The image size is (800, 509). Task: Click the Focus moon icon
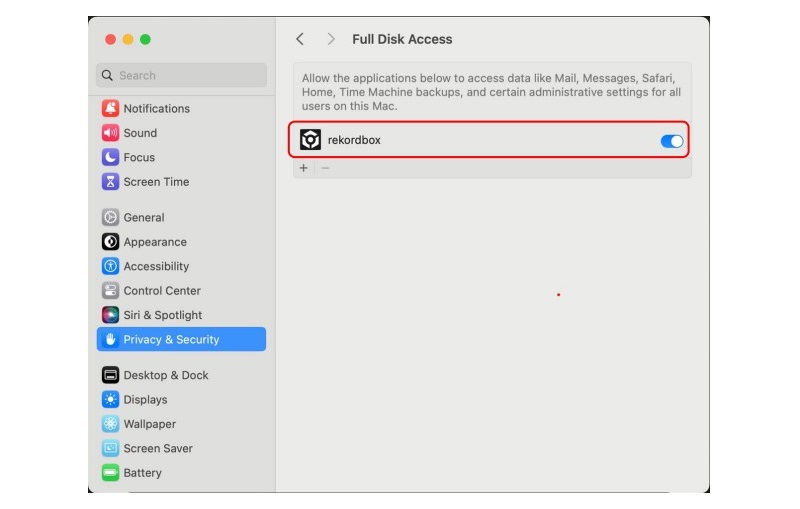[x=110, y=157]
